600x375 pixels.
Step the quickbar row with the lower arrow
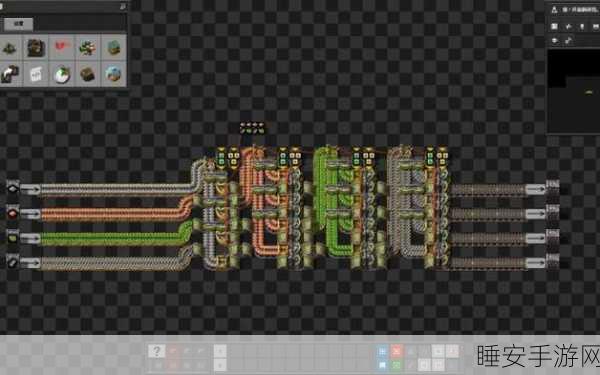[x=220, y=365]
